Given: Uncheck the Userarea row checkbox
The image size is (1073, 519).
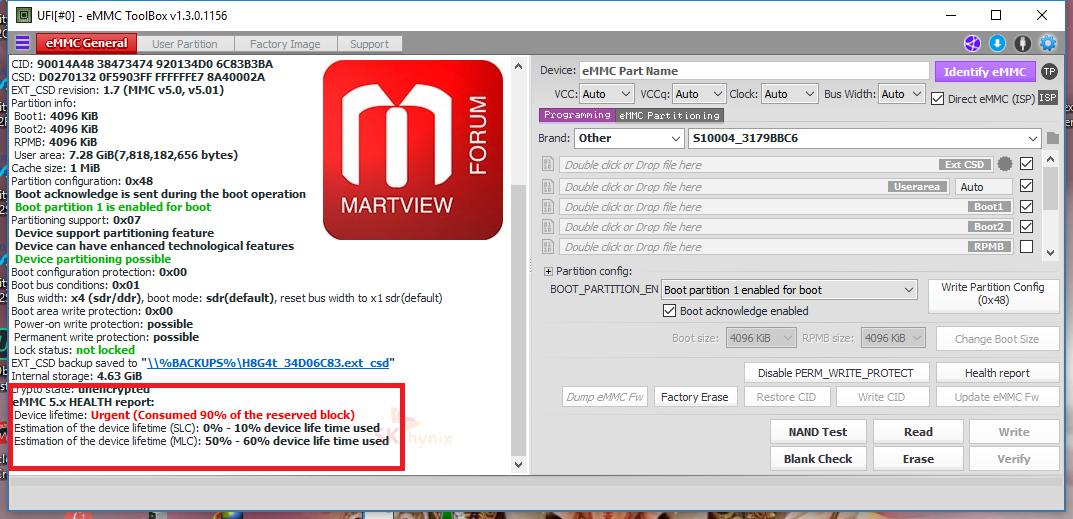Looking at the screenshot, I should (1026, 186).
